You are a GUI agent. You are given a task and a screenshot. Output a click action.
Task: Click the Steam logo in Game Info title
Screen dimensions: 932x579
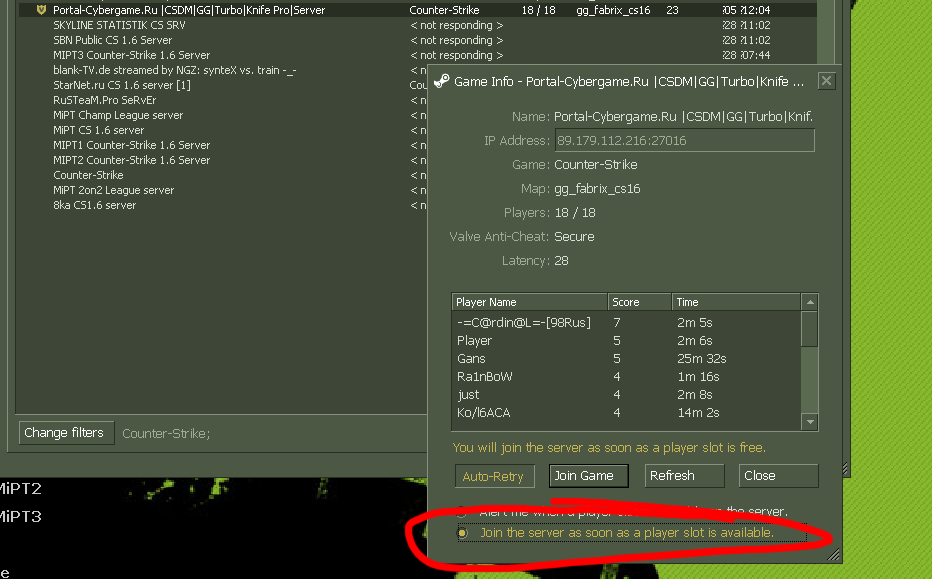[x=441, y=82]
